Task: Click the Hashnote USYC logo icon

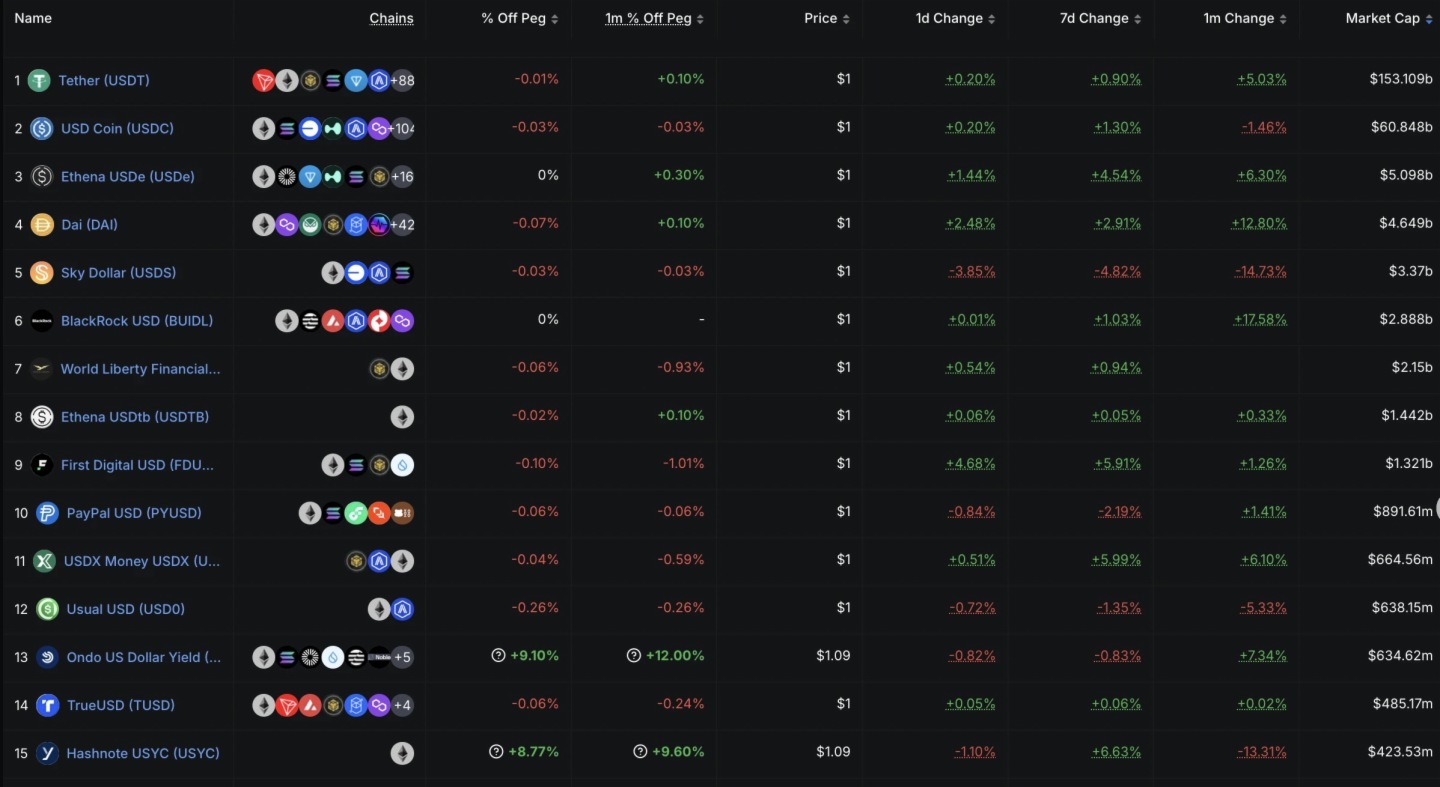Action: click(47, 753)
